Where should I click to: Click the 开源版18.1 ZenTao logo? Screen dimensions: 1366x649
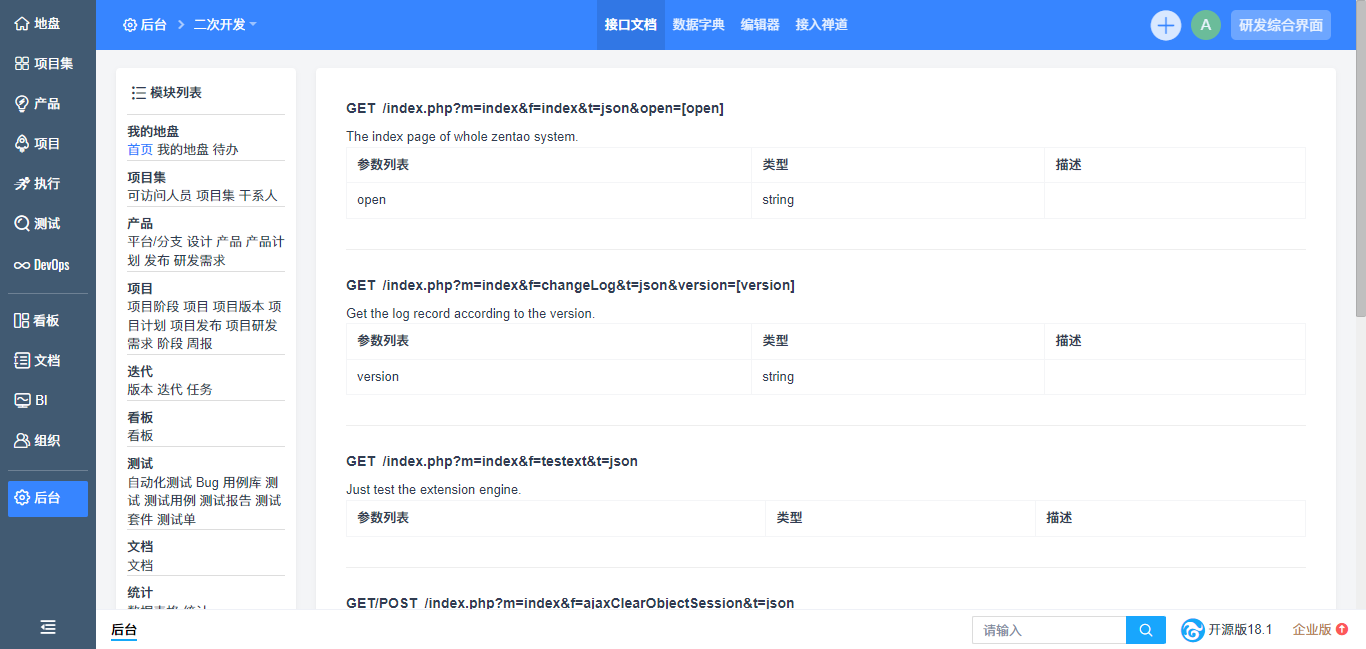tap(1193, 630)
